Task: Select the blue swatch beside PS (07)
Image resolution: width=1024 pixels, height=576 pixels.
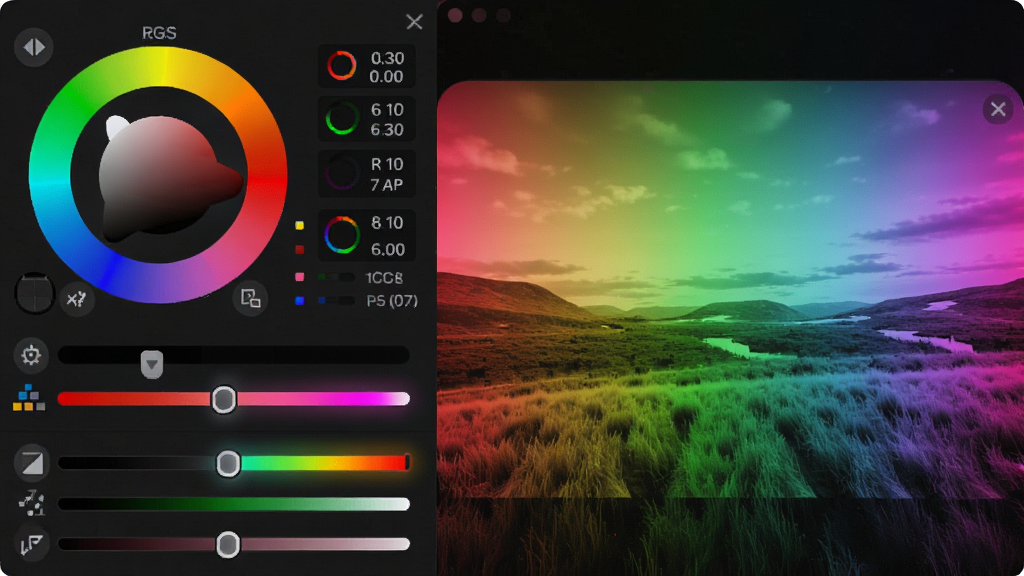Action: [300, 300]
